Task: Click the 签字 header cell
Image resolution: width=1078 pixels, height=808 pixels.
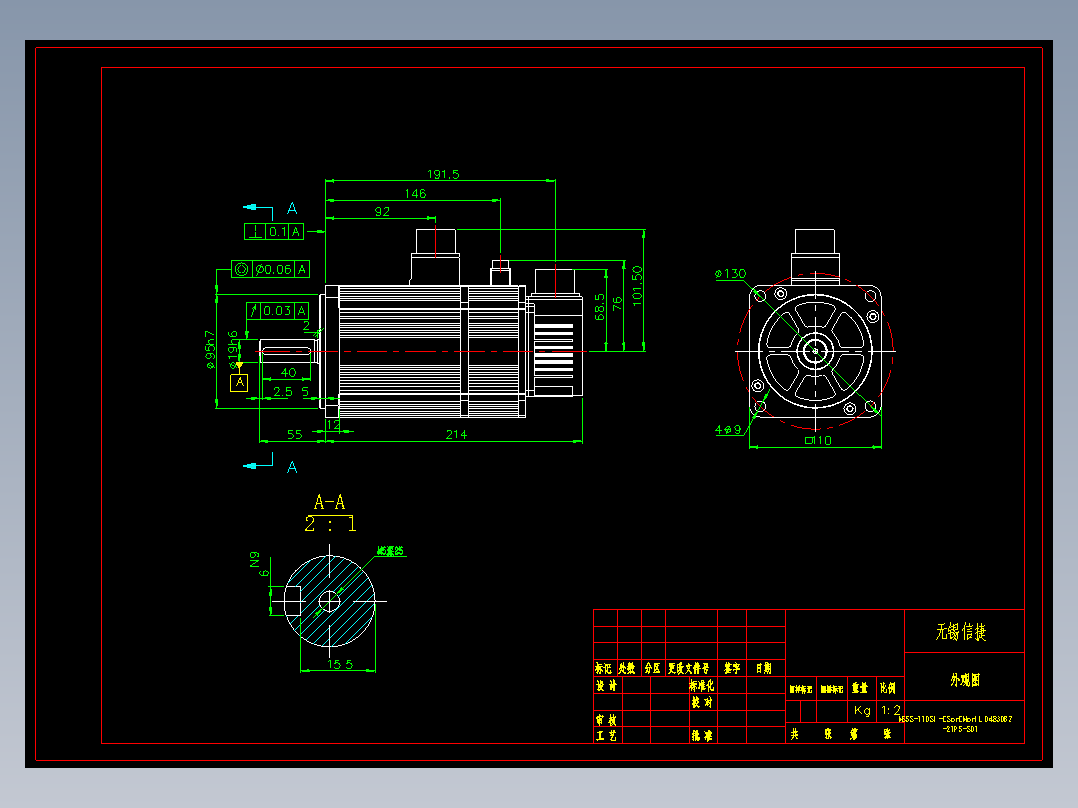Action: click(732, 668)
